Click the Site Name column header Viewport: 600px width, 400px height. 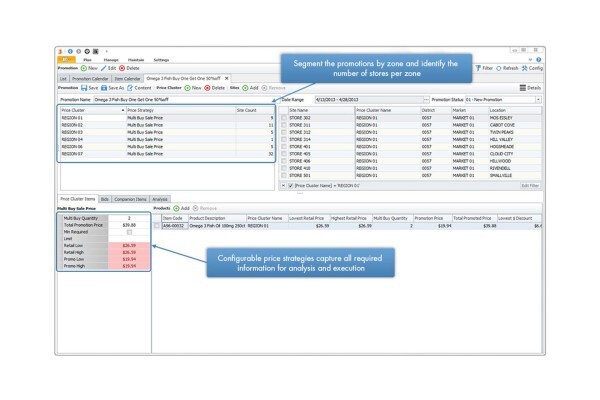coord(321,110)
